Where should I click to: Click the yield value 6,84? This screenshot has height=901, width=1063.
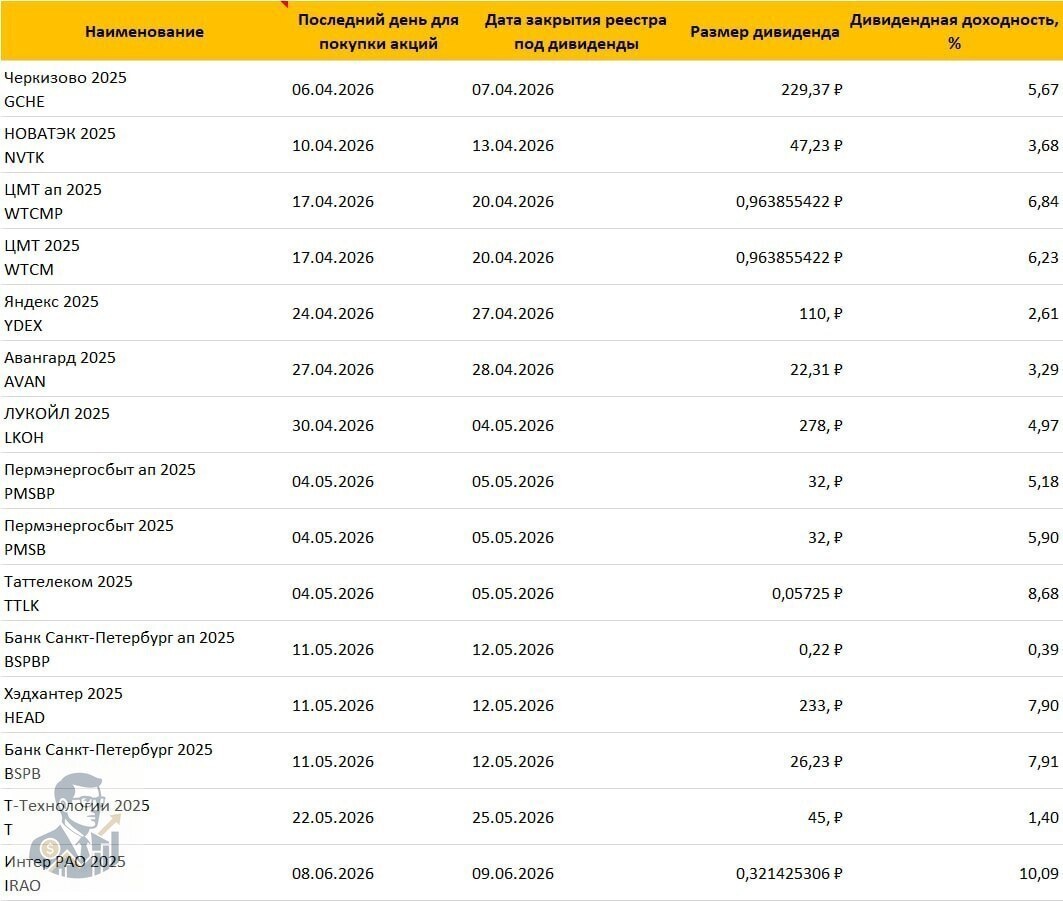pos(1043,201)
